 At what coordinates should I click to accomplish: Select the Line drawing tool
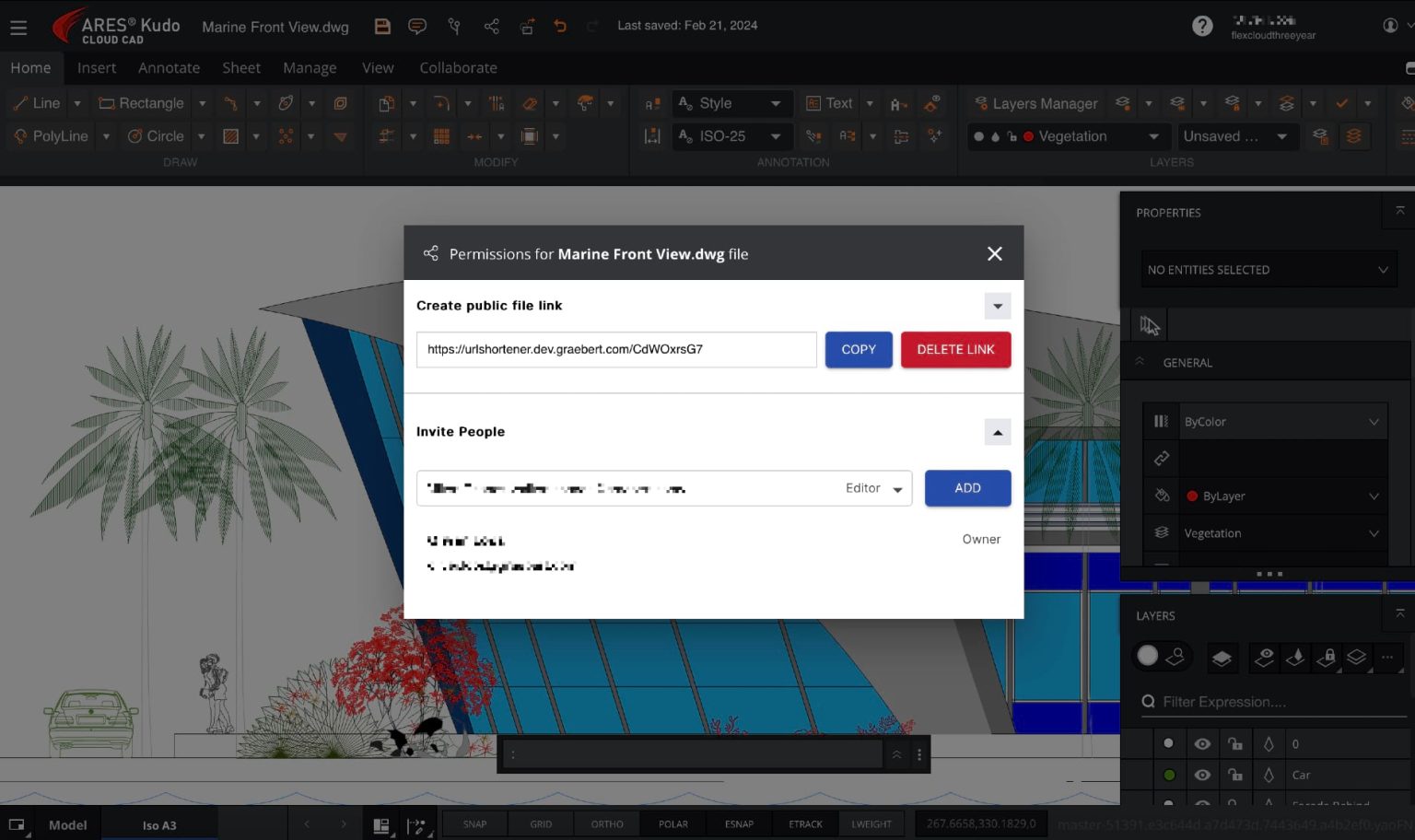coord(37,103)
